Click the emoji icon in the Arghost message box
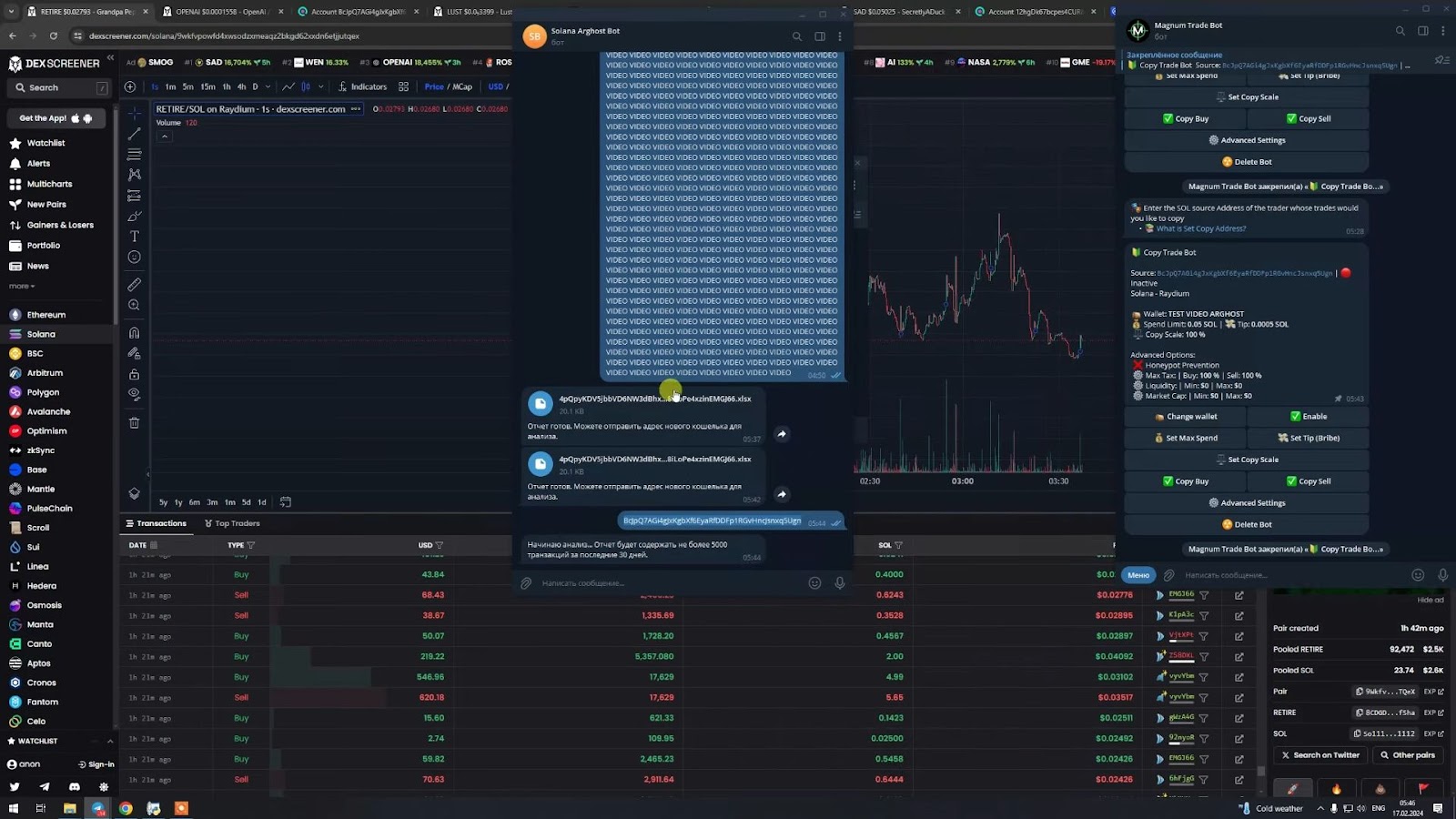 click(x=814, y=583)
